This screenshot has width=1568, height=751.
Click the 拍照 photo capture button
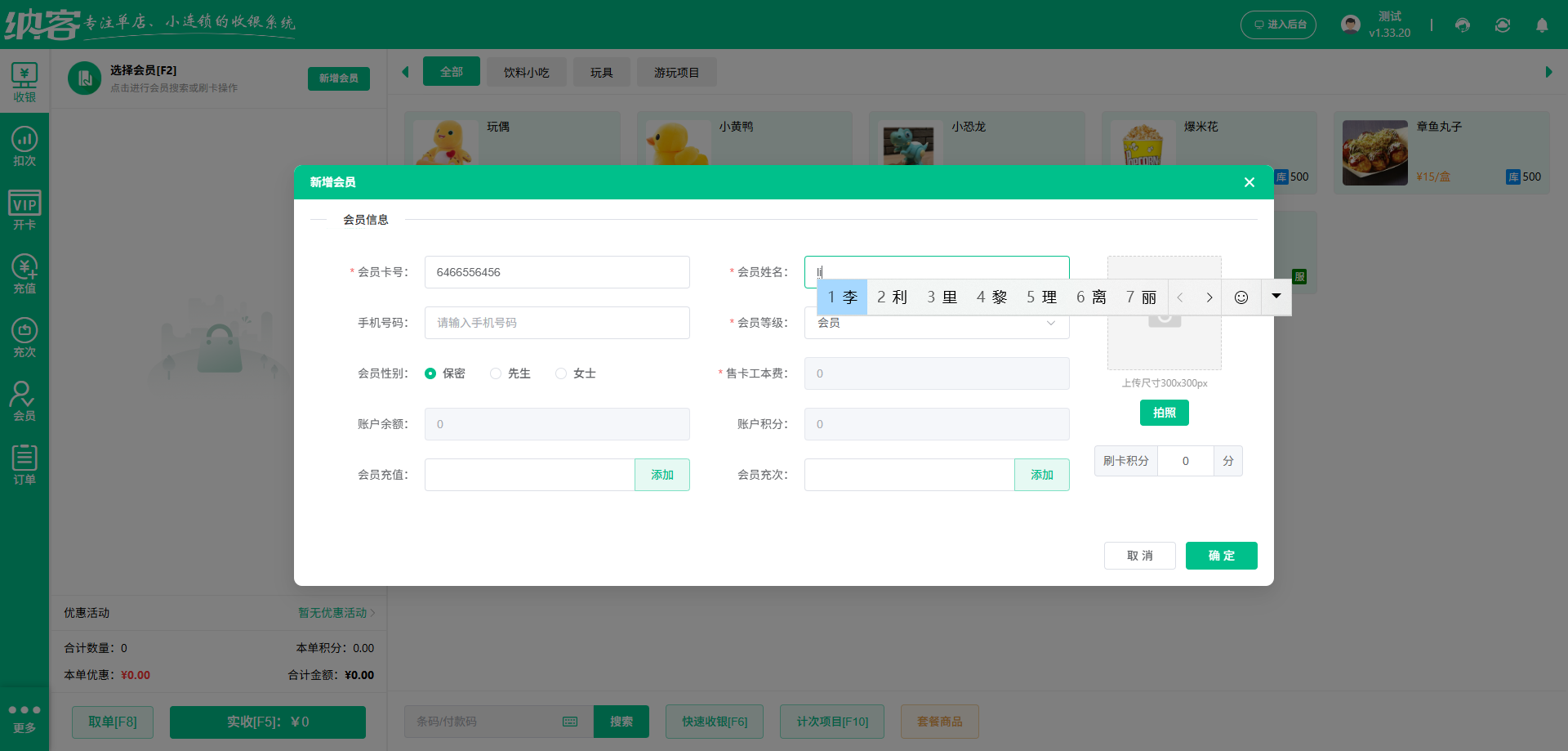pyautogui.click(x=1164, y=413)
